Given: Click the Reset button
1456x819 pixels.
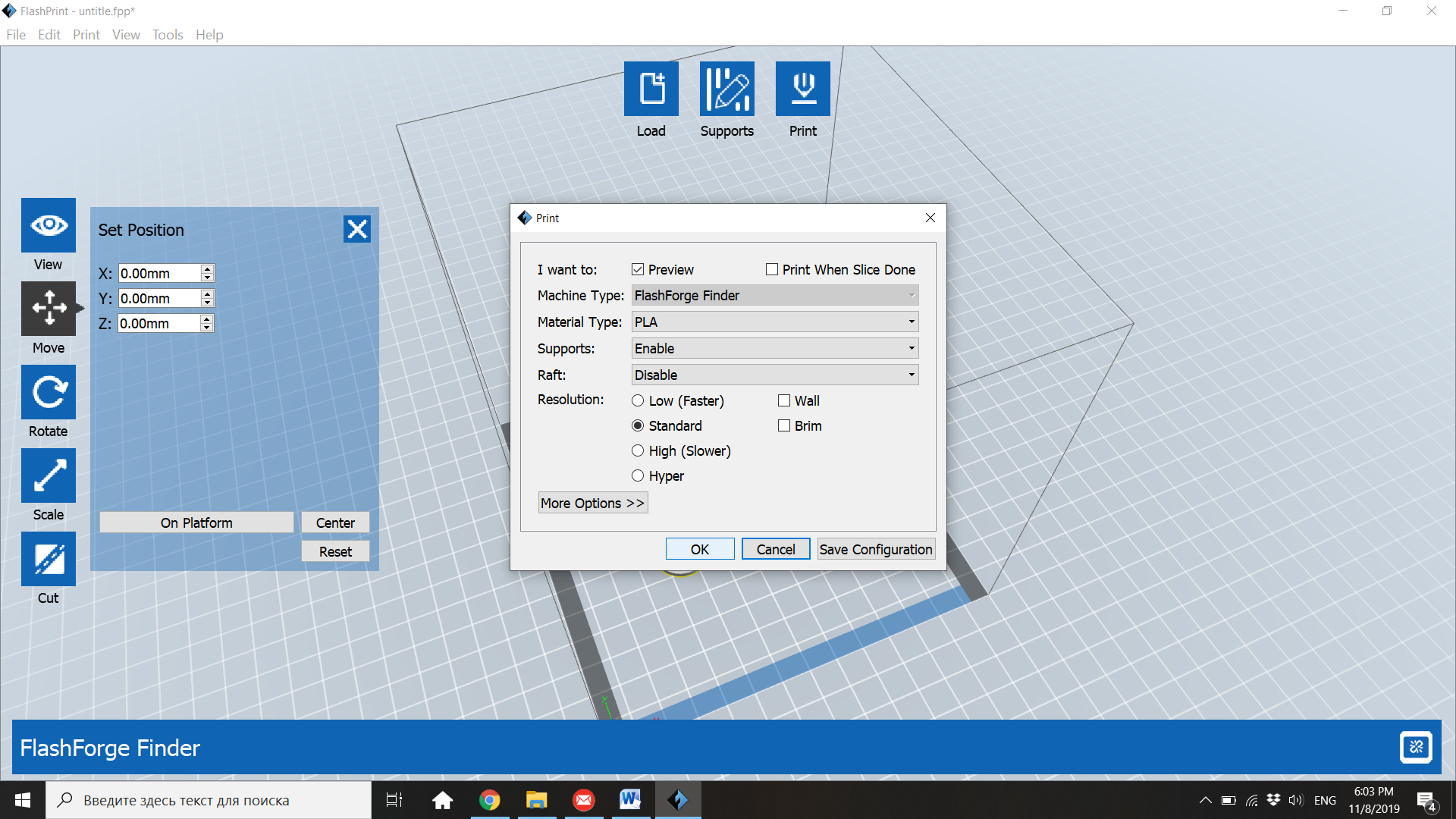Looking at the screenshot, I should click(335, 551).
